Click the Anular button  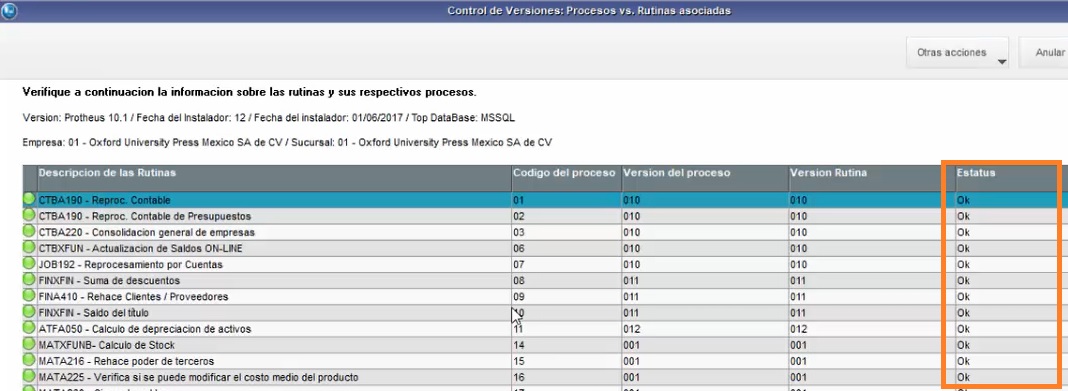(x=1043, y=52)
